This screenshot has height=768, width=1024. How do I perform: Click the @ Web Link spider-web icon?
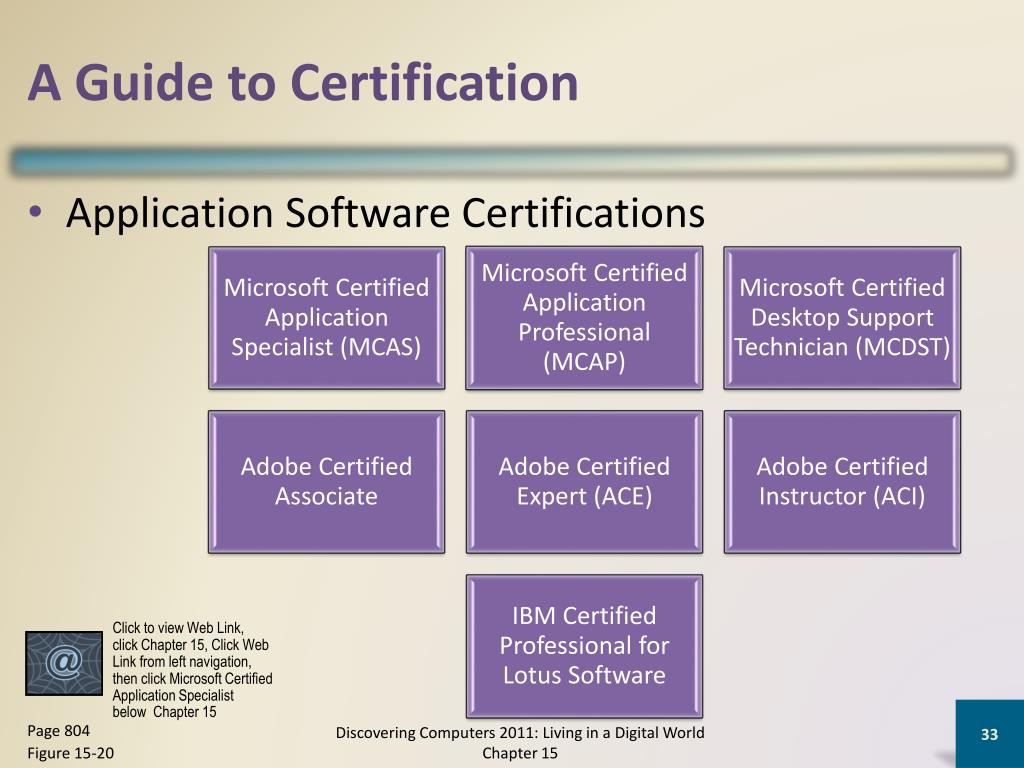pos(64,662)
